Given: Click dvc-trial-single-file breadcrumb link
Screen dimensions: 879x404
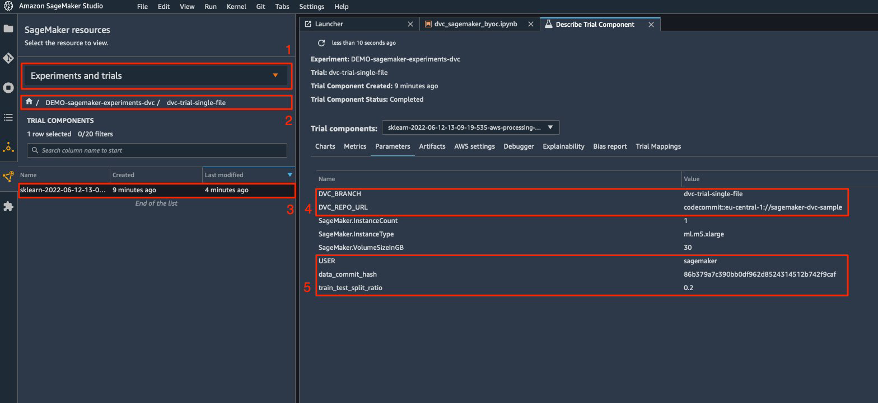Looking at the screenshot, I should point(196,103).
